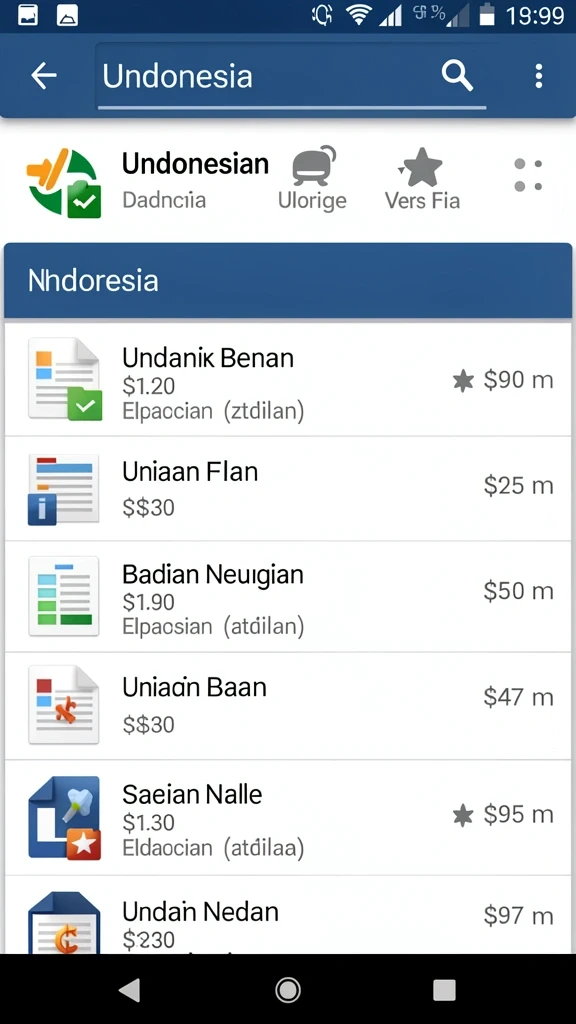Tap the Undonesia search text field
Image resolution: width=576 pixels, height=1024 pixels.
[291, 76]
